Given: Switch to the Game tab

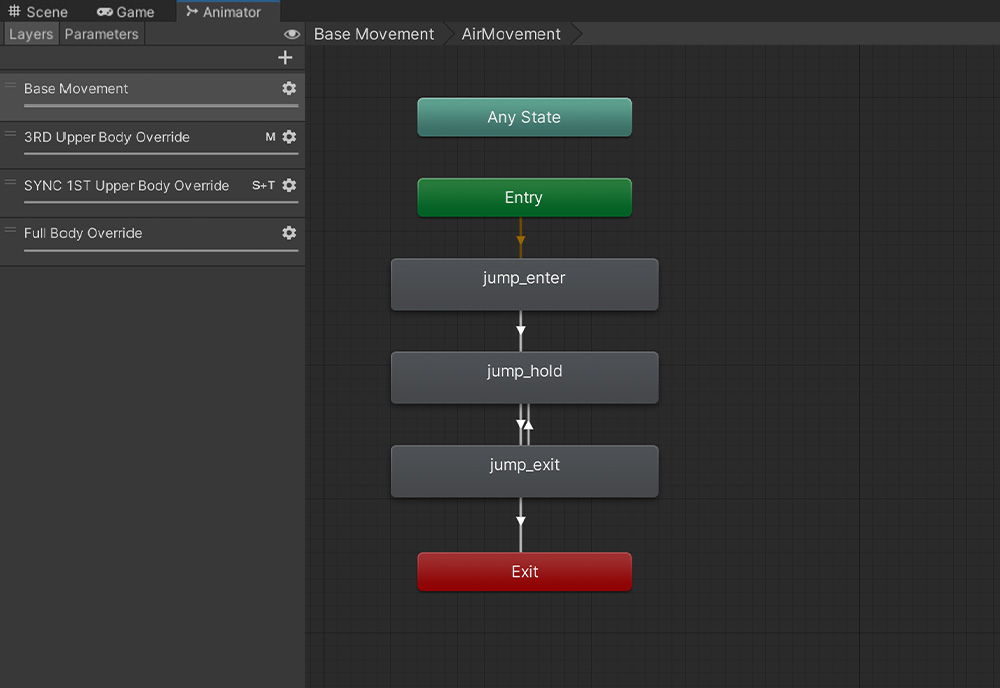Looking at the screenshot, I should click(x=126, y=11).
